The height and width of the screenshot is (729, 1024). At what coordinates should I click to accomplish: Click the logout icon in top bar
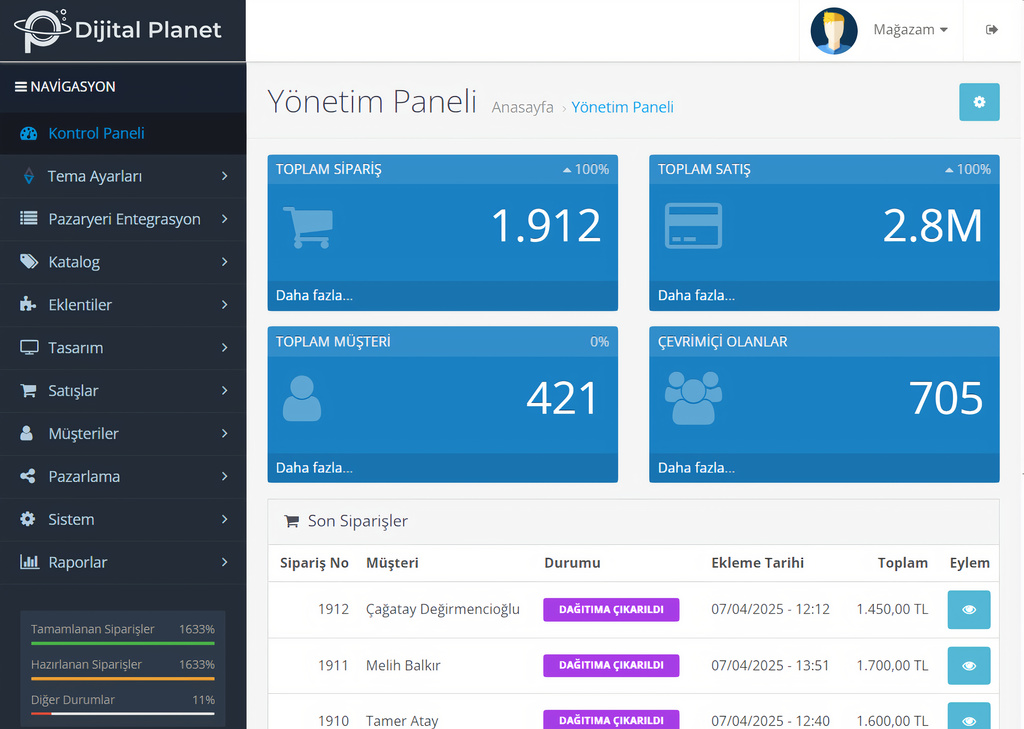coord(992,30)
